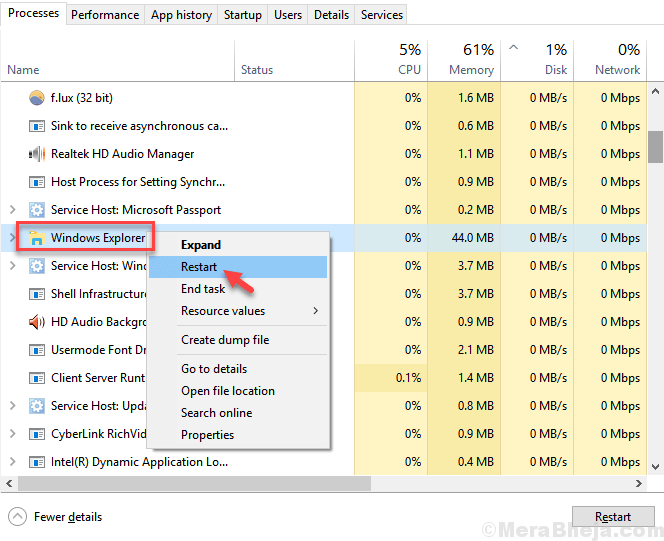Click the 0.1% CPU value

pyautogui.click(x=408, y=378)
